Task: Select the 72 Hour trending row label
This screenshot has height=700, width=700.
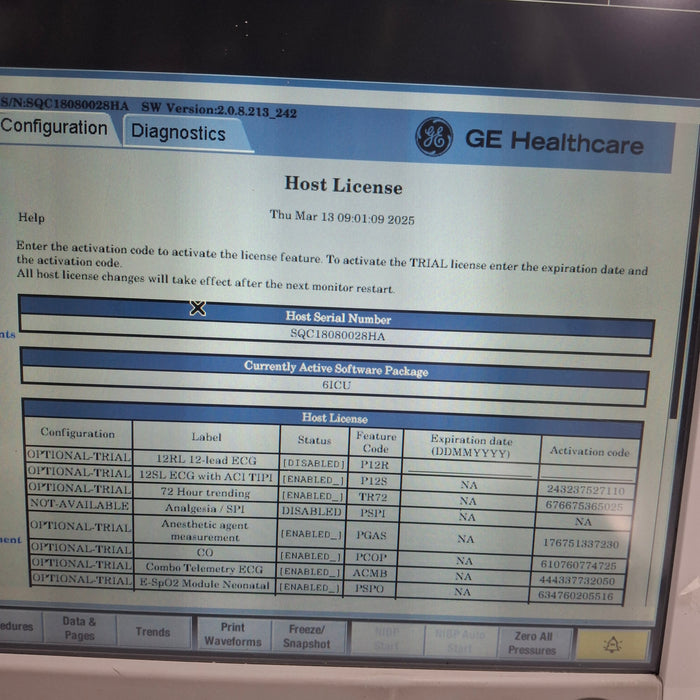Action: 205,492
